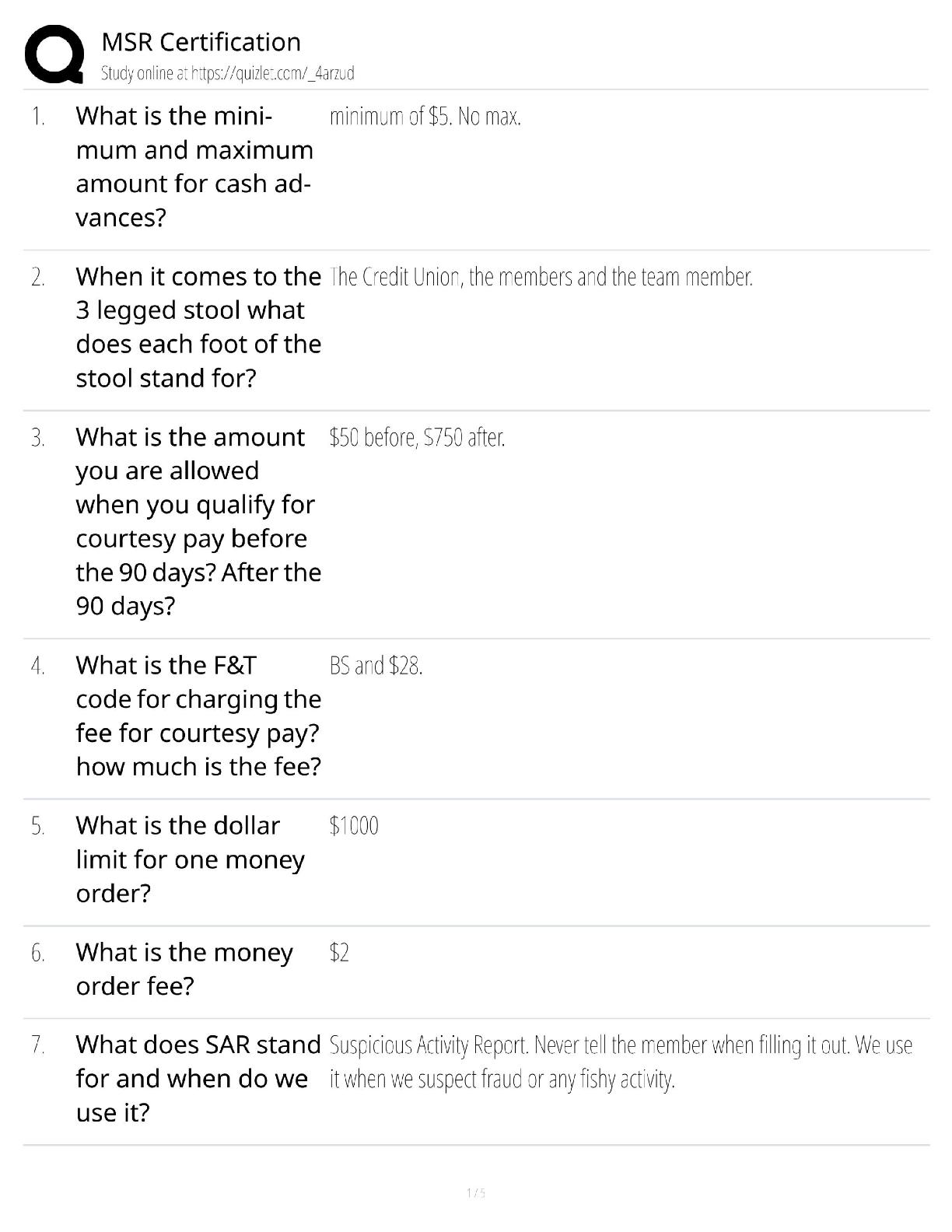
Task: Click the page number 1/5 indicator
Action: point(475,1192)
